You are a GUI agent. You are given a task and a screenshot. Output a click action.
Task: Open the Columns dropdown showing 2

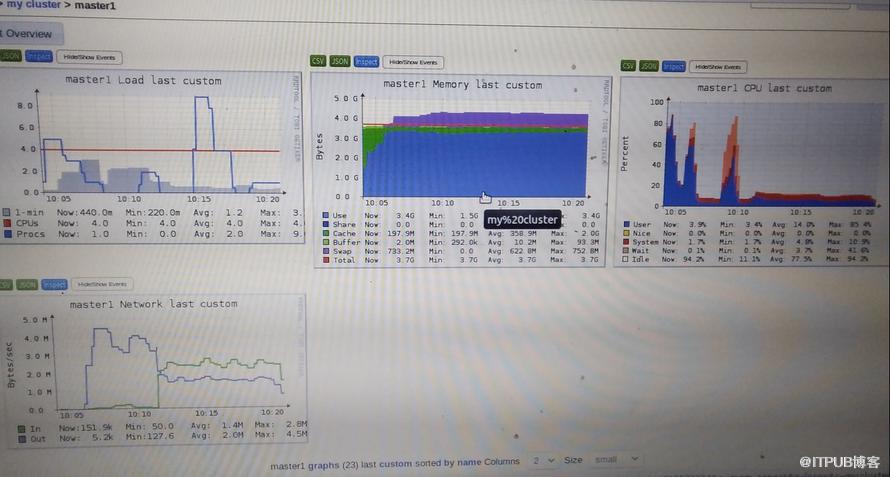pyautogui.click(x=543, y=461)
